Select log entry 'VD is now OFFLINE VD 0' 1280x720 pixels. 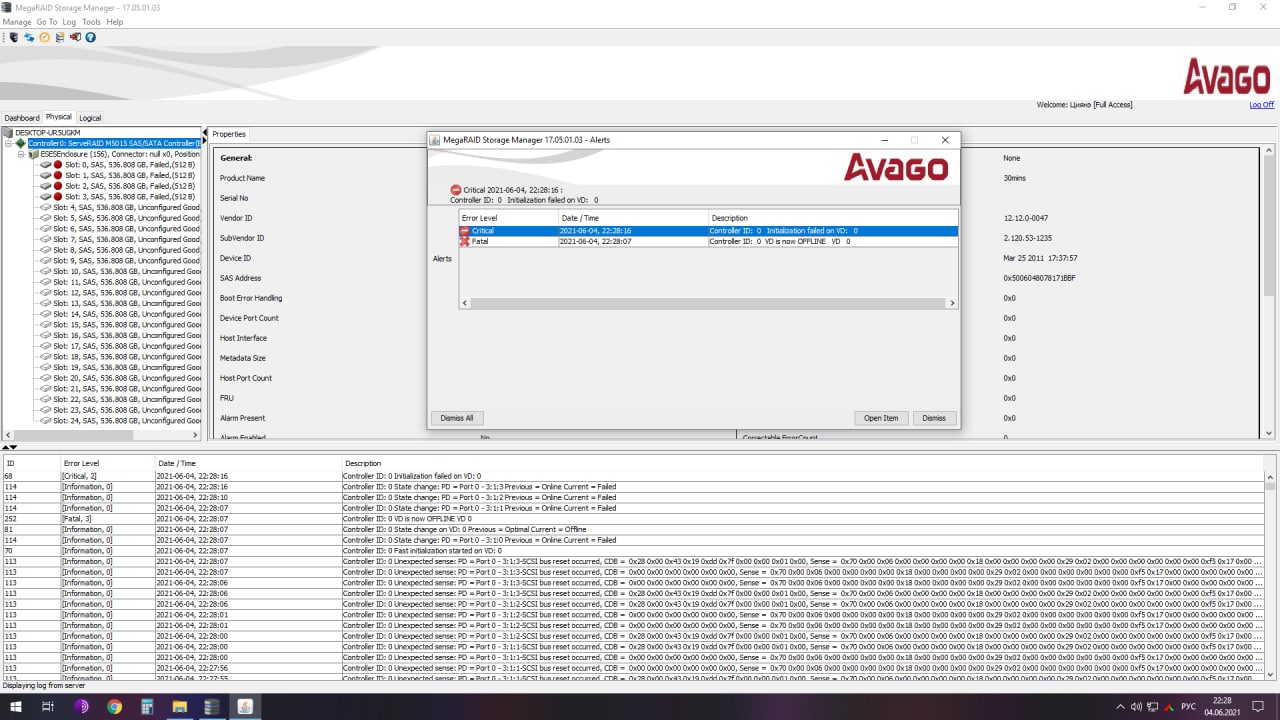634,519
